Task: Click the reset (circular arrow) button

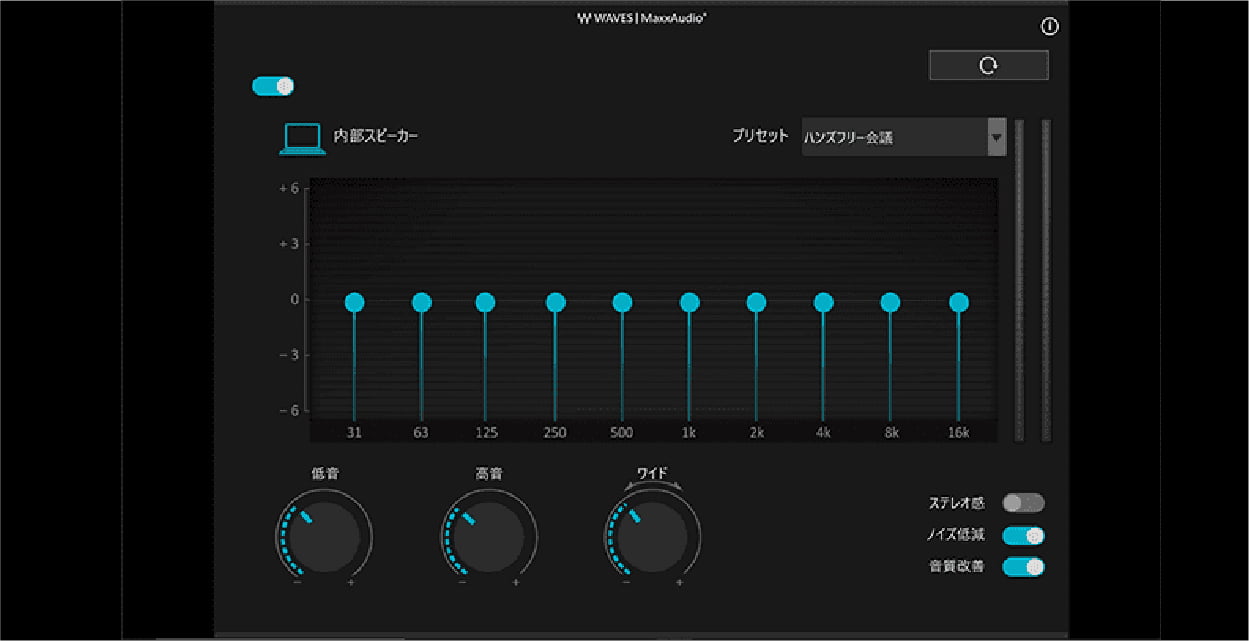Action: (988, 65)
